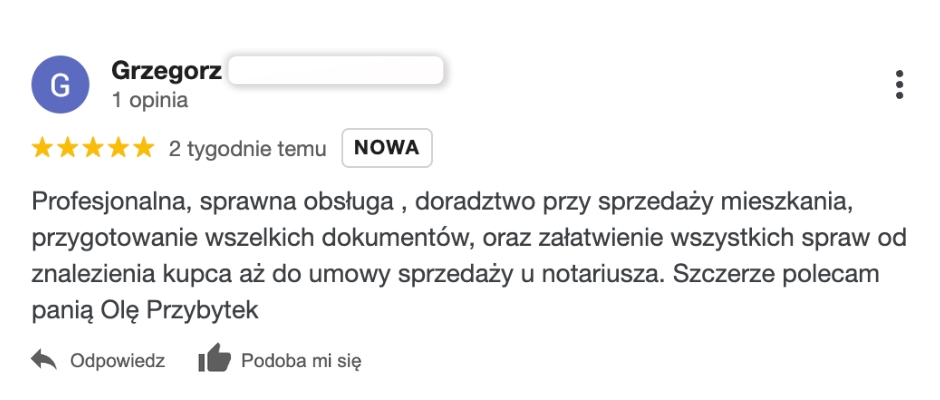Click the line 'przygotowanie wszelkich dokumentów'
The height and width of the screenshot is (400, 940).
[x=254, y=239]
